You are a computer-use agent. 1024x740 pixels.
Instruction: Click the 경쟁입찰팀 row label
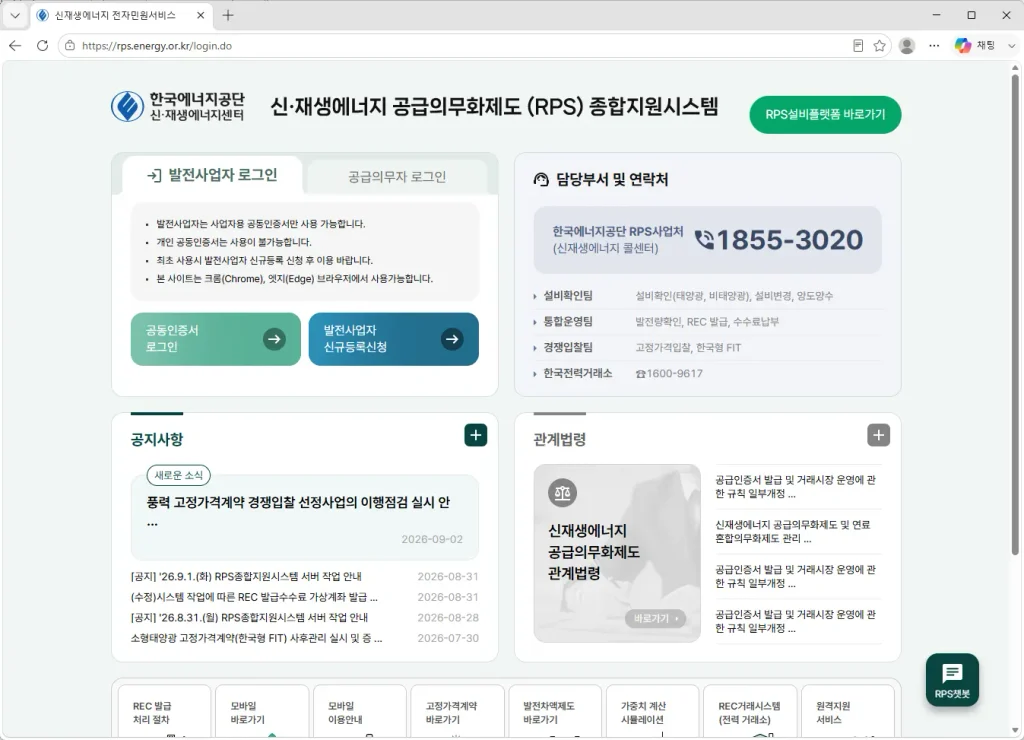click(568, 347)
